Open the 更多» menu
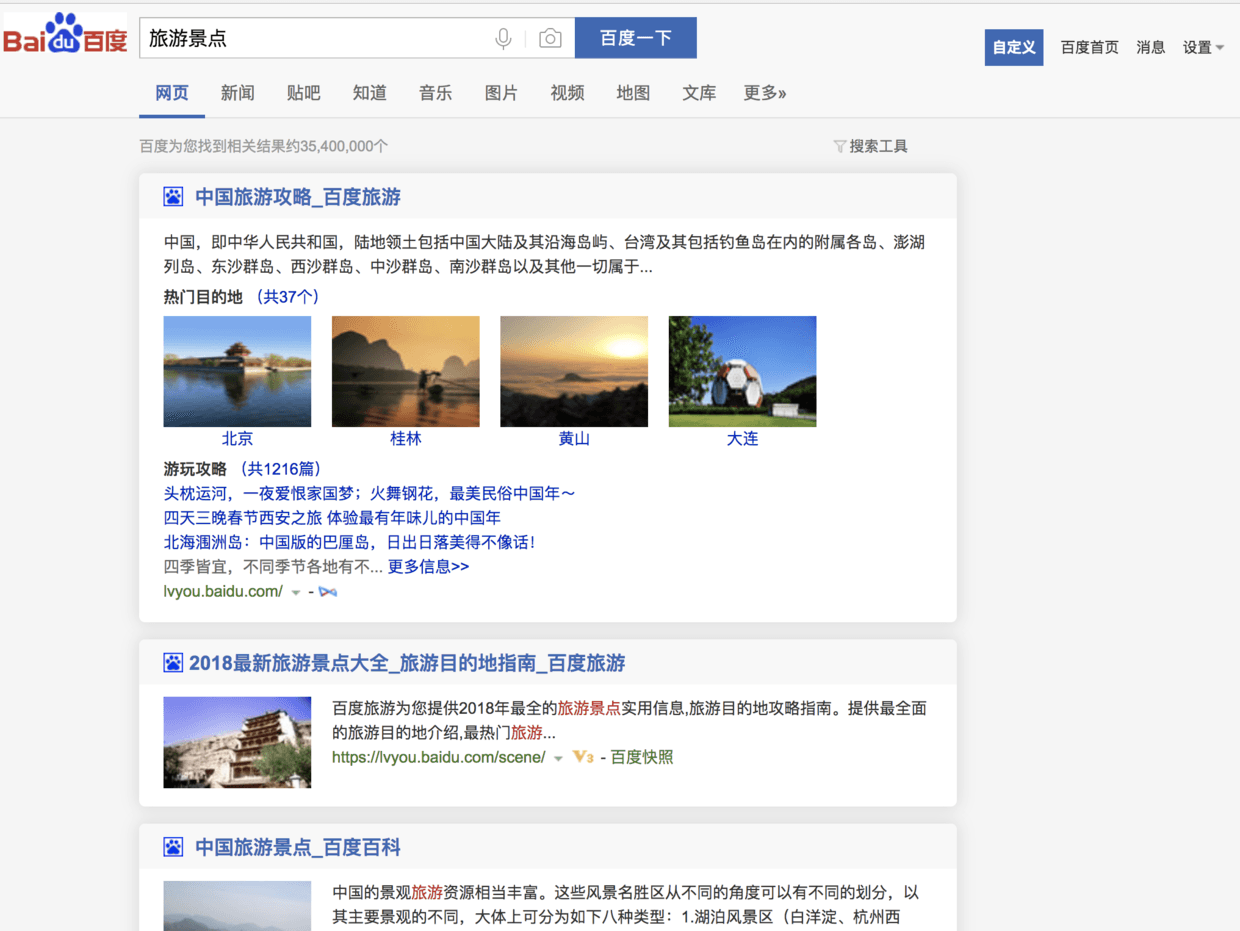Image resolution: width=1240 pixels, height=931 pixels. tap(765, 93)
